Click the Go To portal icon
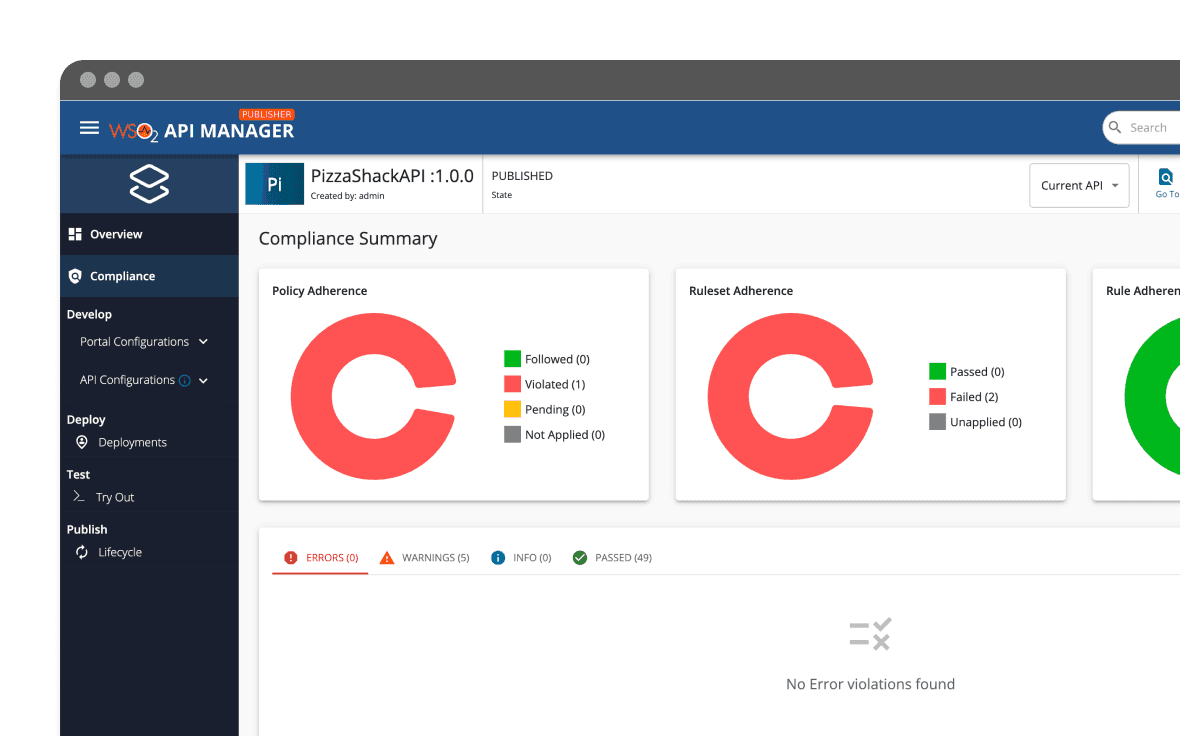 coord(1165,178)
